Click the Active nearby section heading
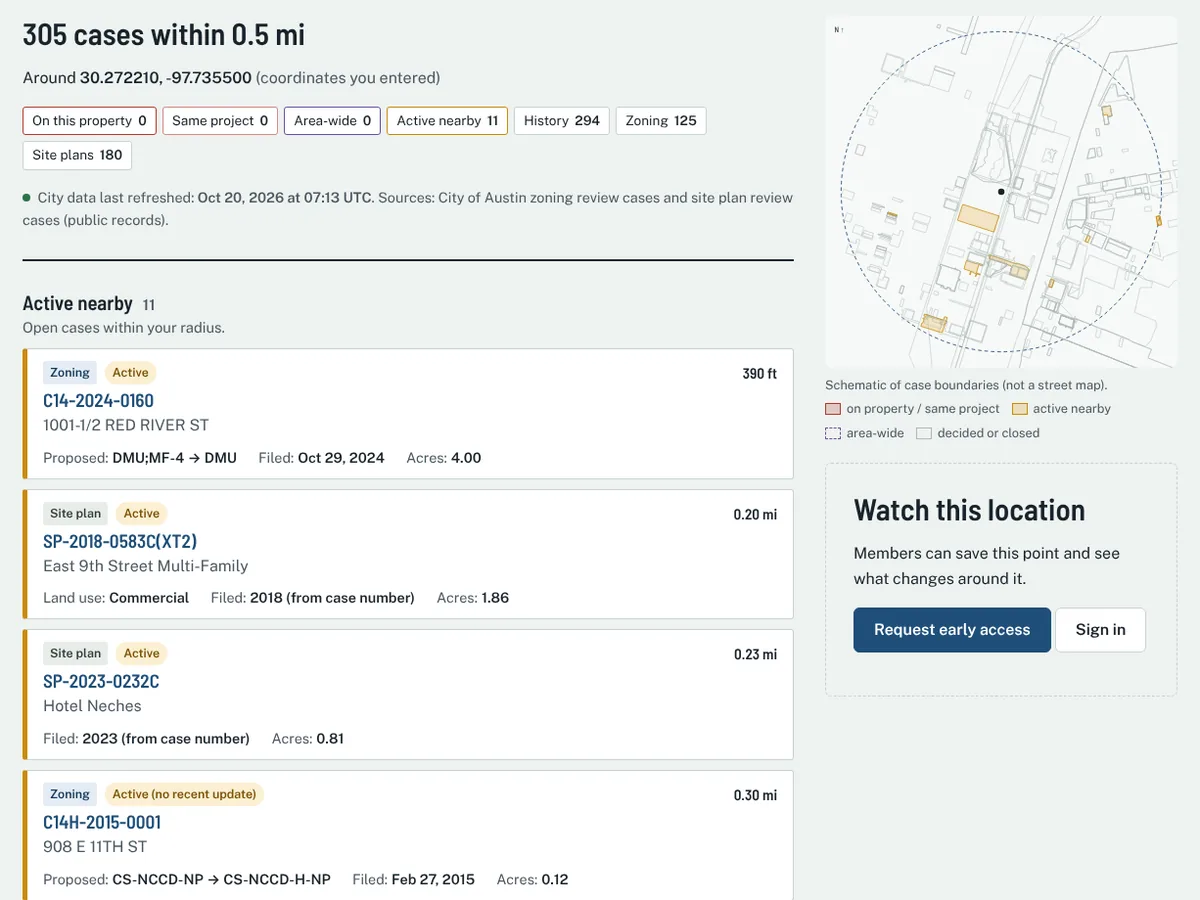Viewport: 1200px width, 900px height. (78, 304)
